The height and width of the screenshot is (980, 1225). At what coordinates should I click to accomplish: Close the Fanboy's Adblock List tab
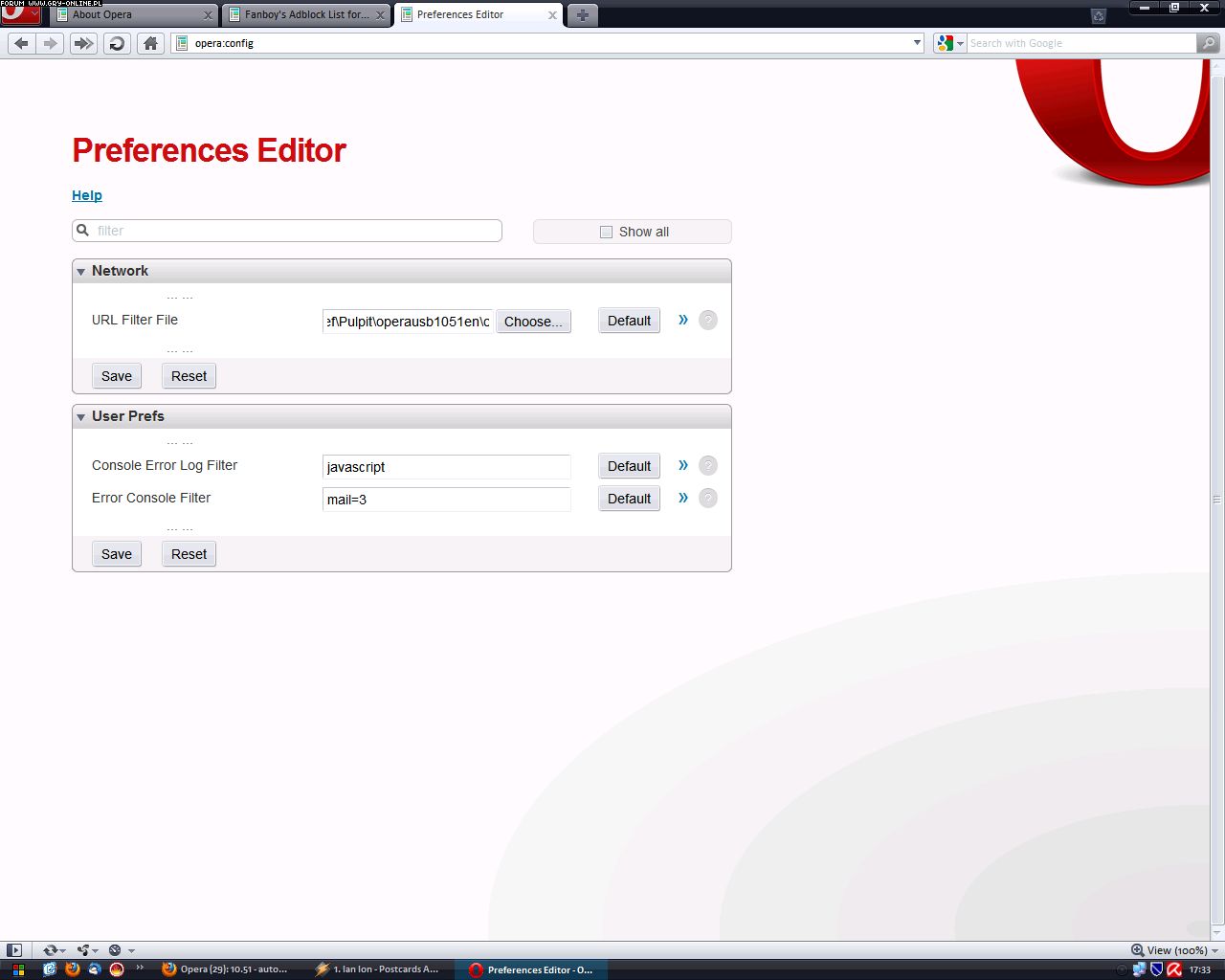(380, 15)
